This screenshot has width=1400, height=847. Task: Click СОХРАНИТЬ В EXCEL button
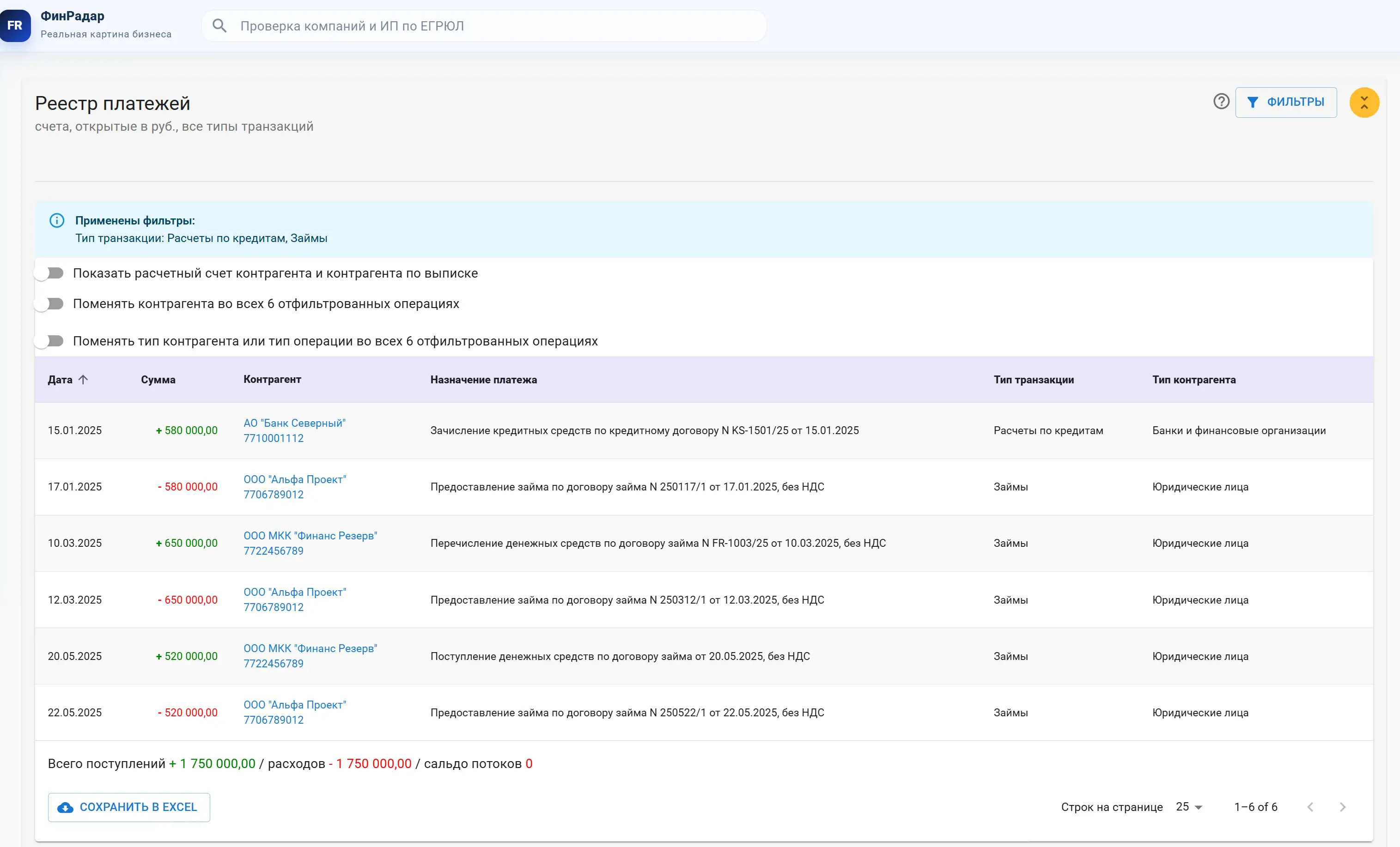pyautogui.click(x=129, y=807)
